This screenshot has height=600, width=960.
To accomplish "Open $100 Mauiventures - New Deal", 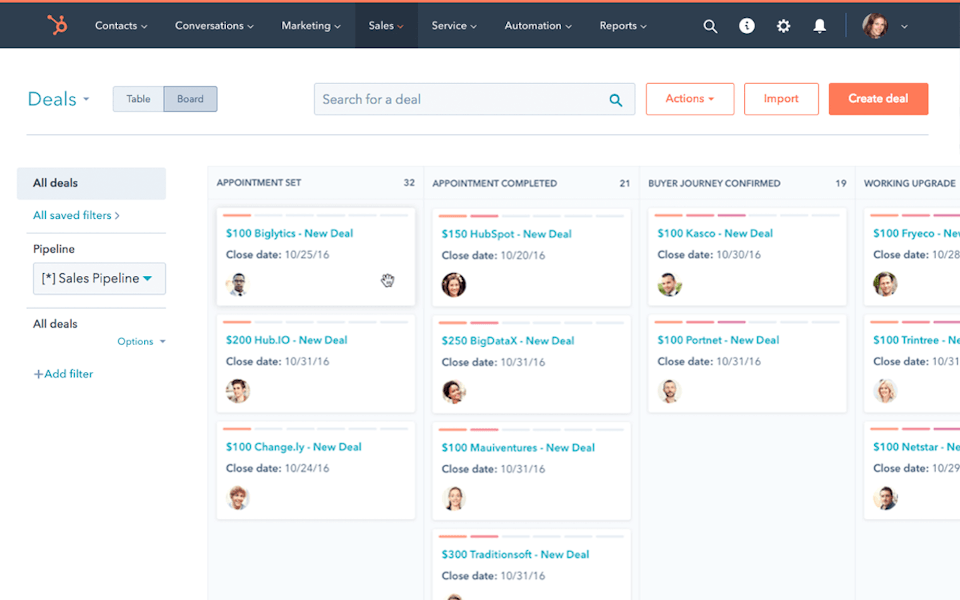I will pyautogui.click(x=518, y=448).
